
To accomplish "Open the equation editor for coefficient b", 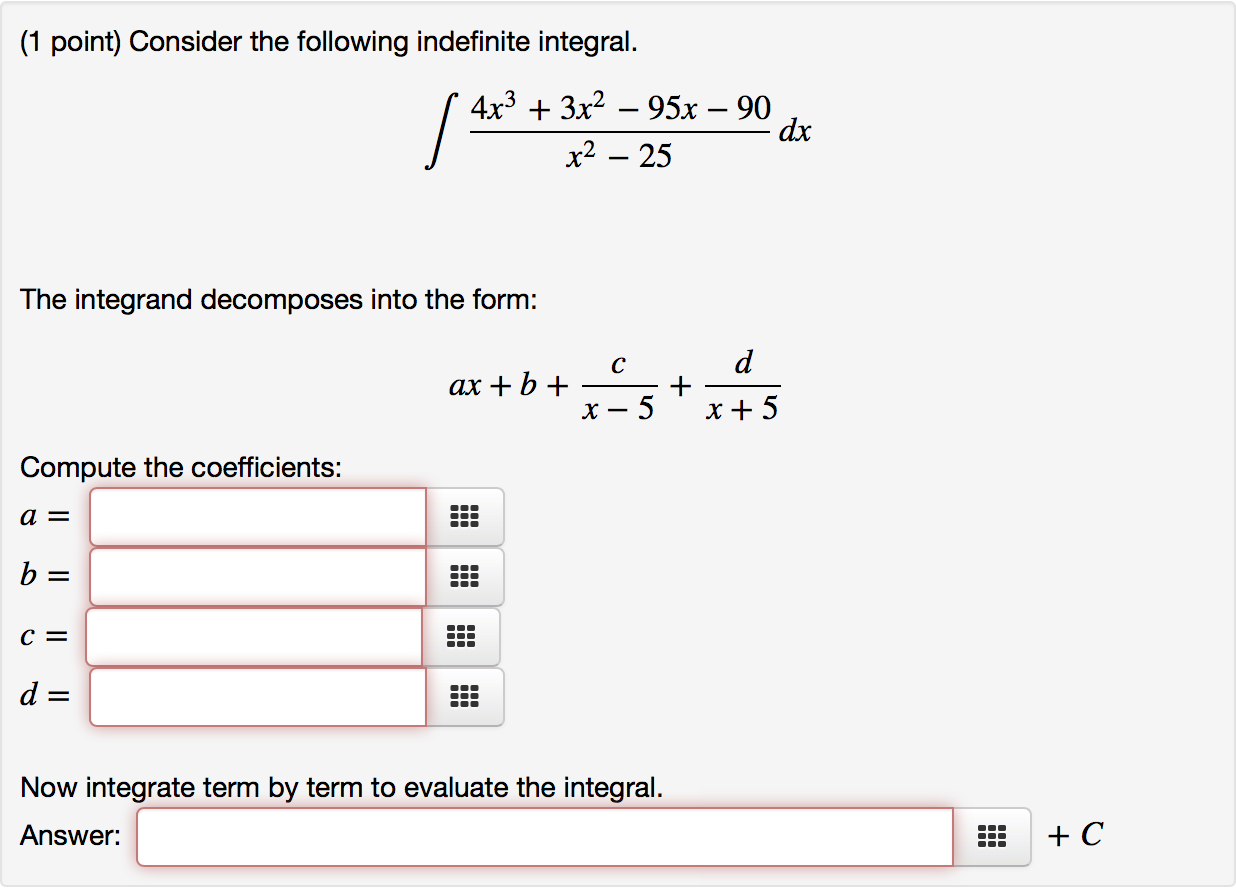I will [463, 577].
